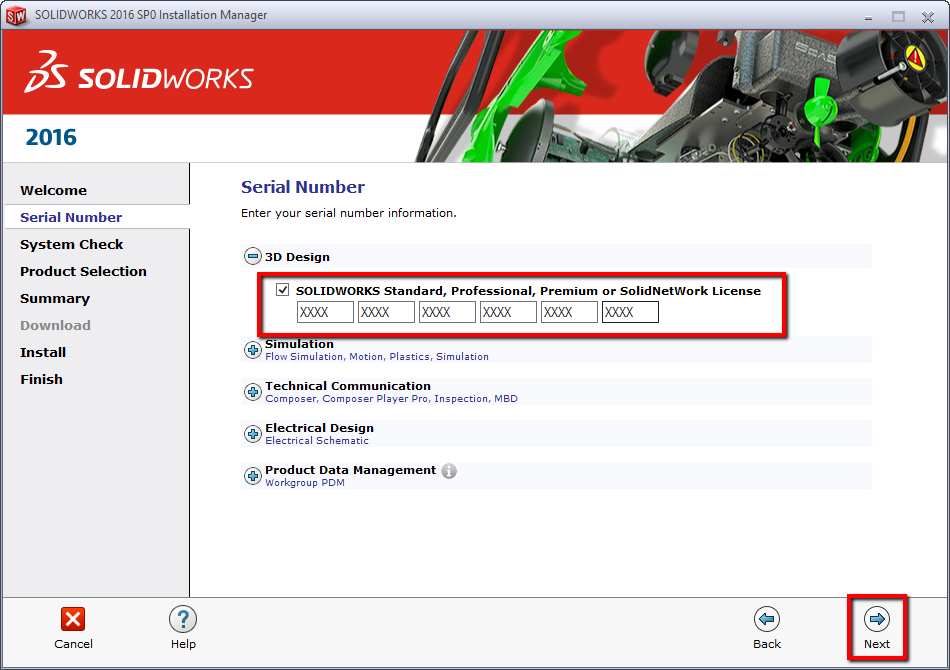Image resolution: width=950 pixels, height=670 pixels.
Task: Click the SOLIDWORKS logo in the banner
Action: pyautogui.click(x=139, y=73)
